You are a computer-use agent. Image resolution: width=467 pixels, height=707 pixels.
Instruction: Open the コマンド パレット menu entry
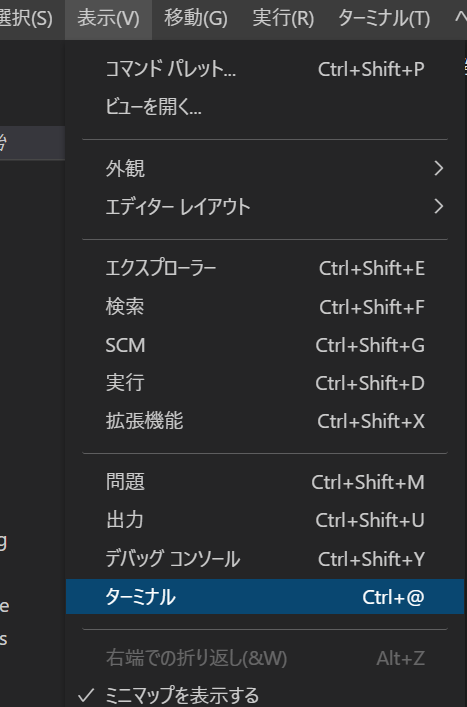point(265,69)
